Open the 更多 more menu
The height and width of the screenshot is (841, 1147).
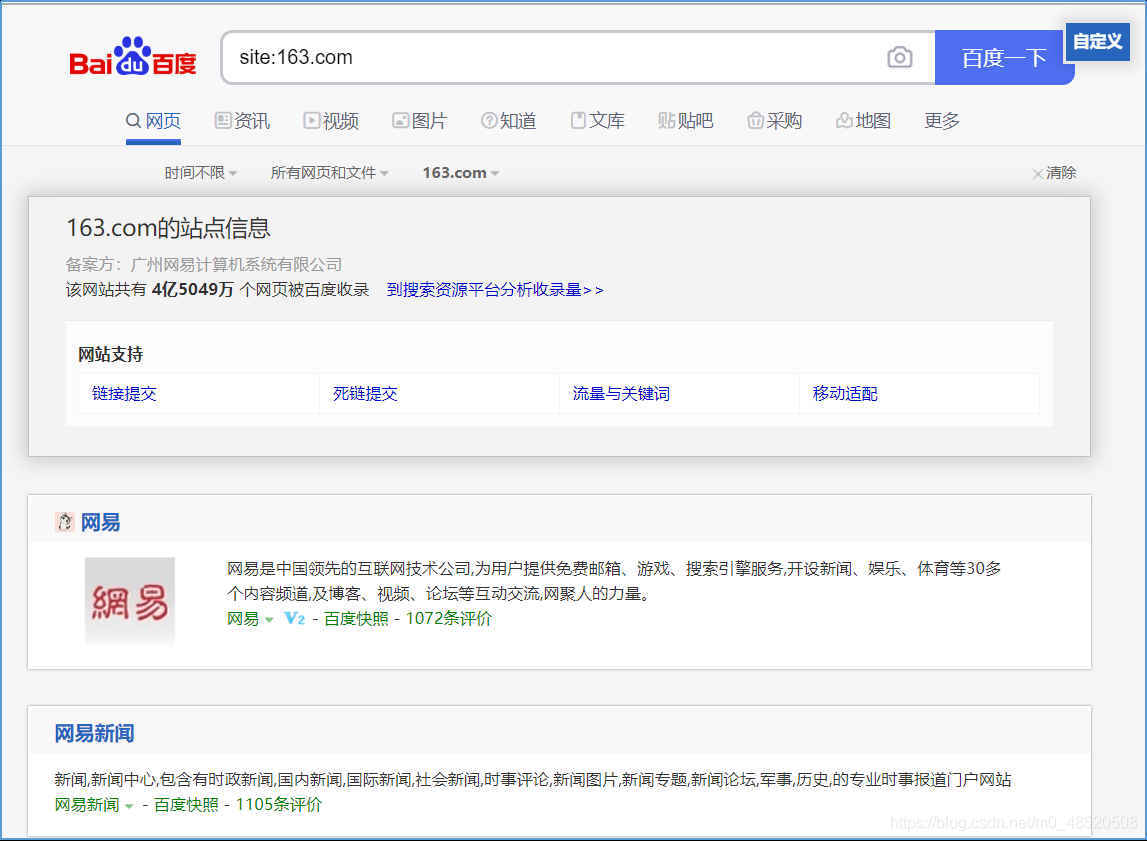(939, 120)
